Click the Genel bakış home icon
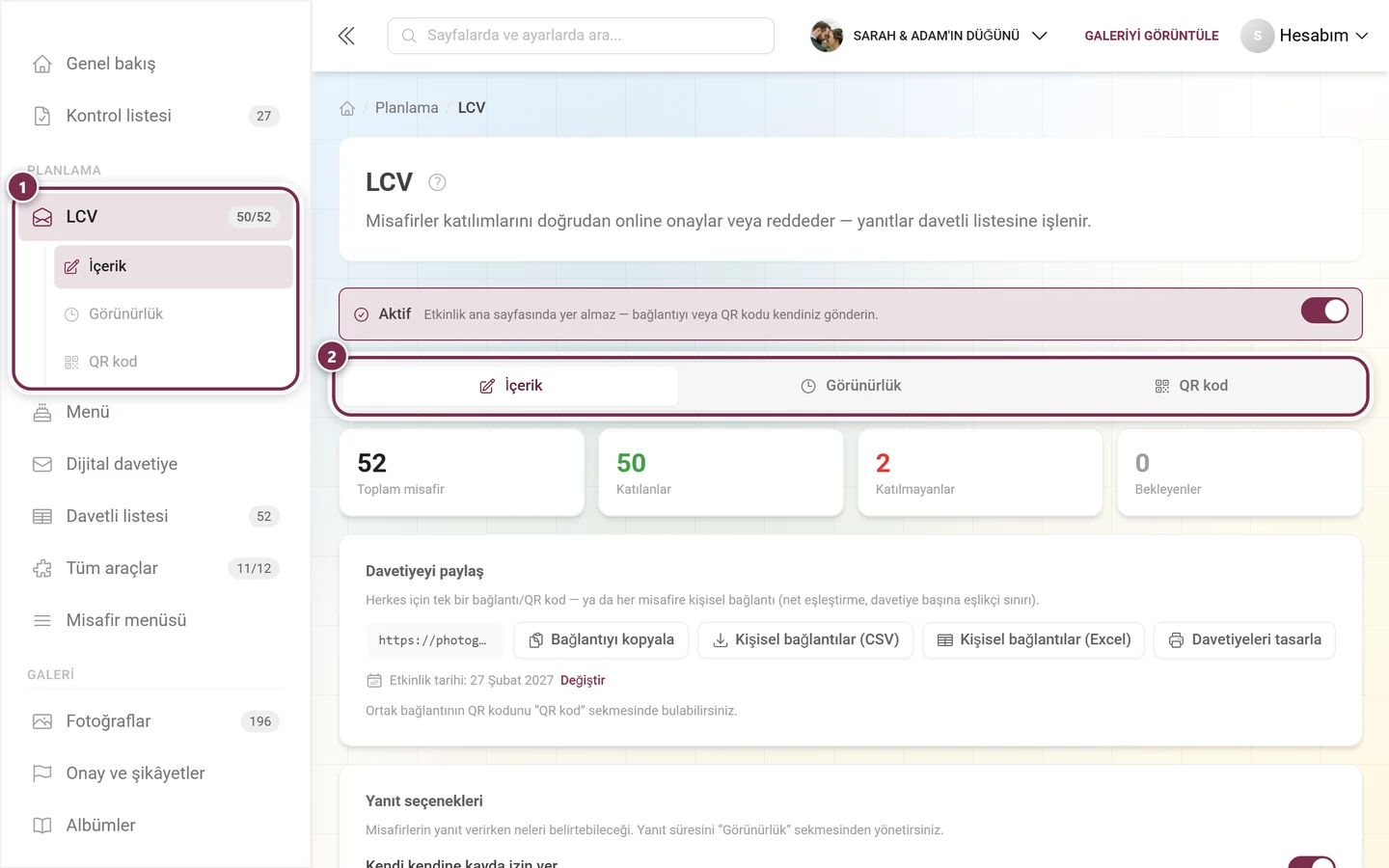Viewport: 1389px width, 868px height. 42,64
